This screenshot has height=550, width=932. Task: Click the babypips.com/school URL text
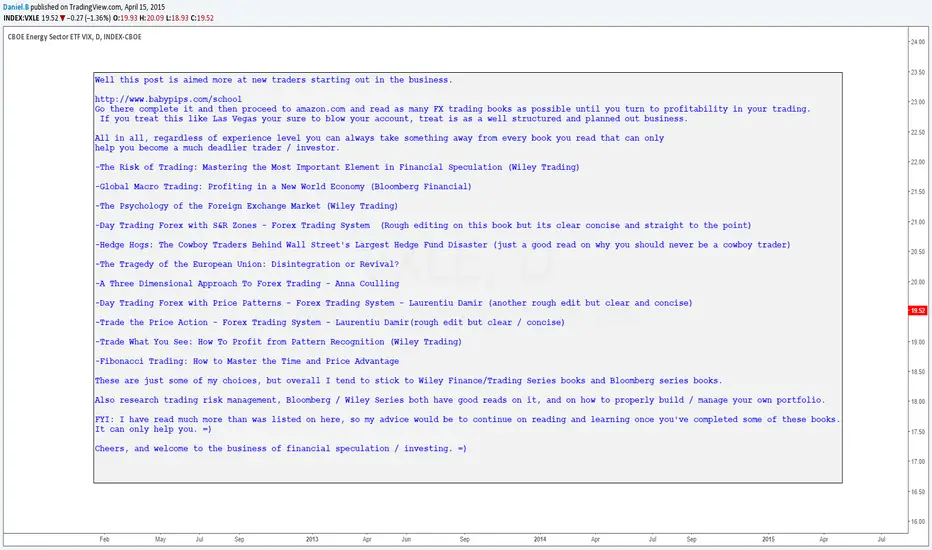pos(168,99)
